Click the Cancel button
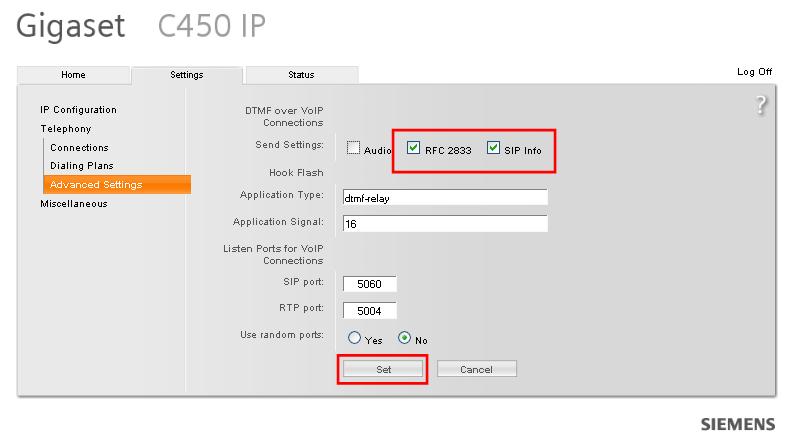 (476, 369)
